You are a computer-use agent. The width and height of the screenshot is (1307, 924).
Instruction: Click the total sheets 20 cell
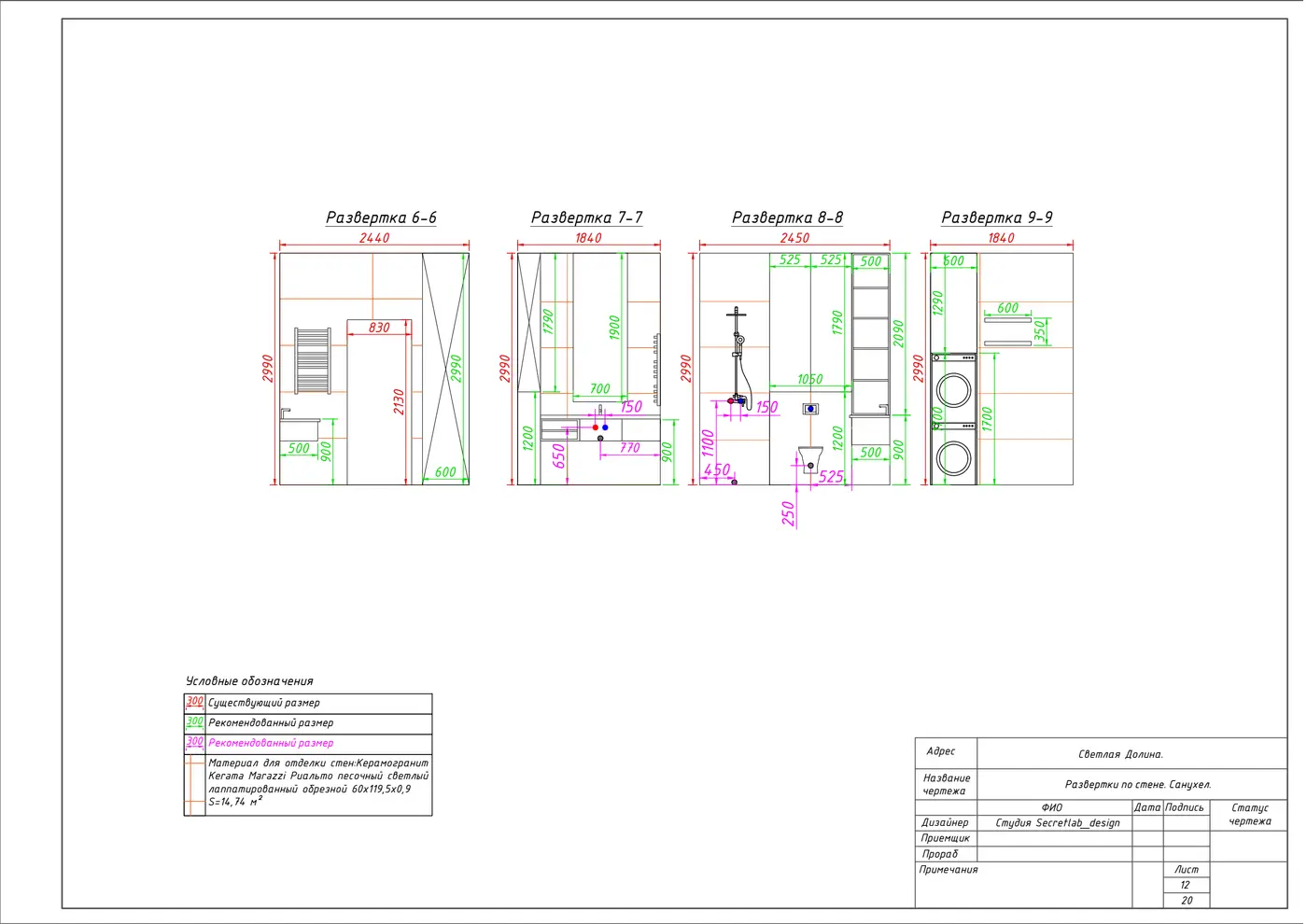(1186, 901)
